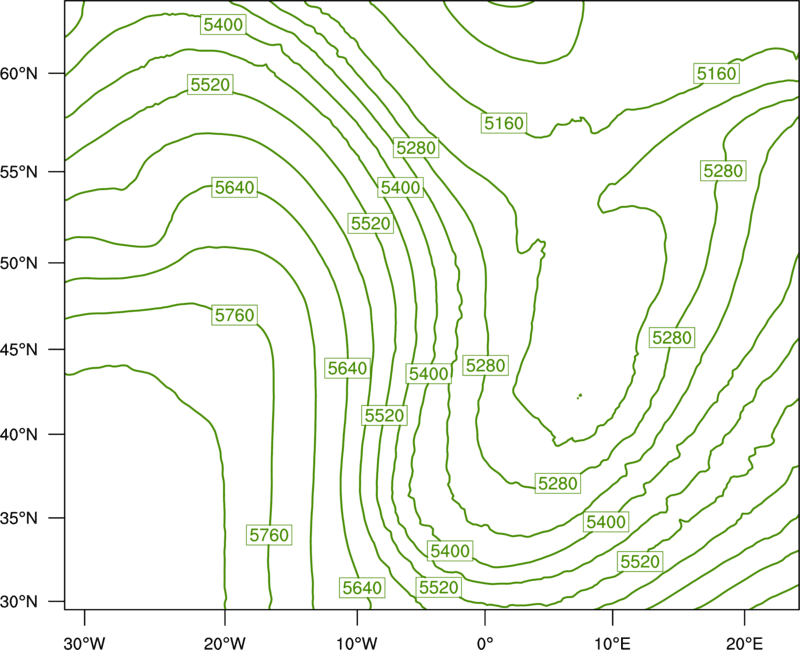Select the 20°W longitude axis label
This screenshot has height=650, width=800.
tap(225, 643)
